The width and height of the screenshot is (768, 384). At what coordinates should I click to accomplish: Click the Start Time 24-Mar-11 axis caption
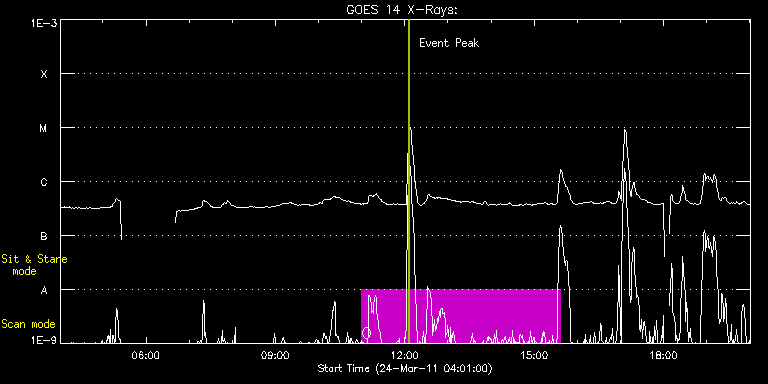[405, 368]
